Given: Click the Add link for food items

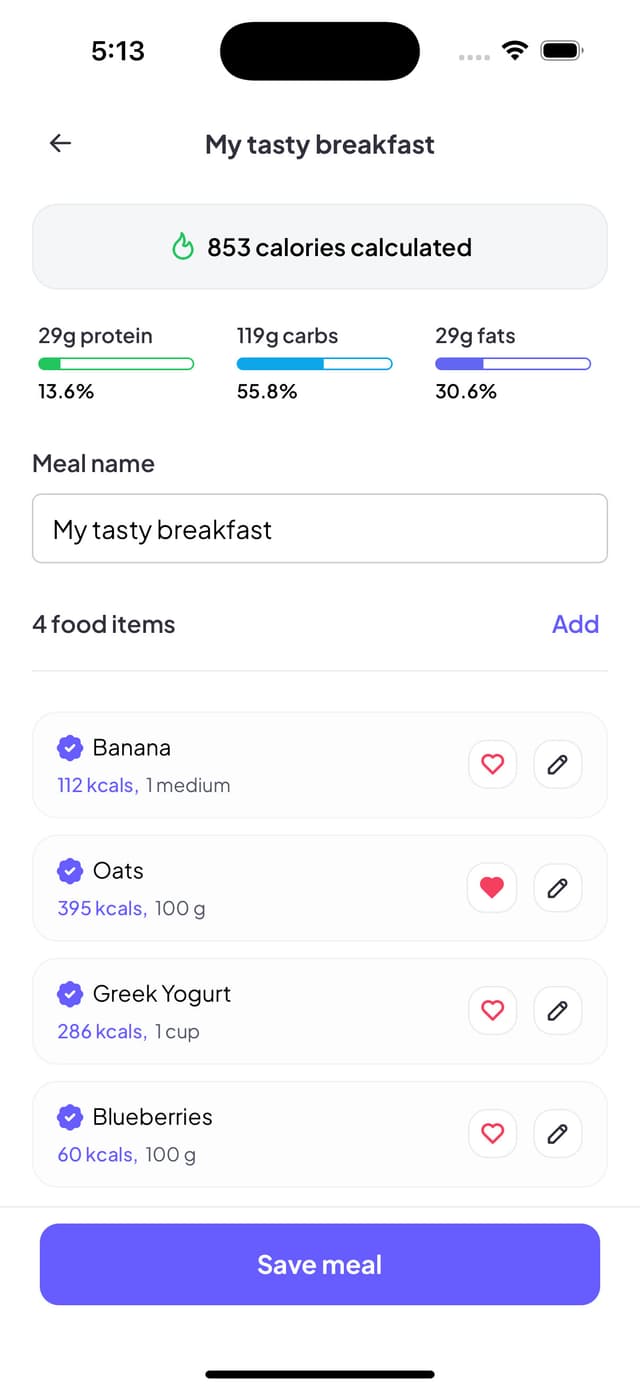Looking at the screenshot, I should (x=575, y=624).
